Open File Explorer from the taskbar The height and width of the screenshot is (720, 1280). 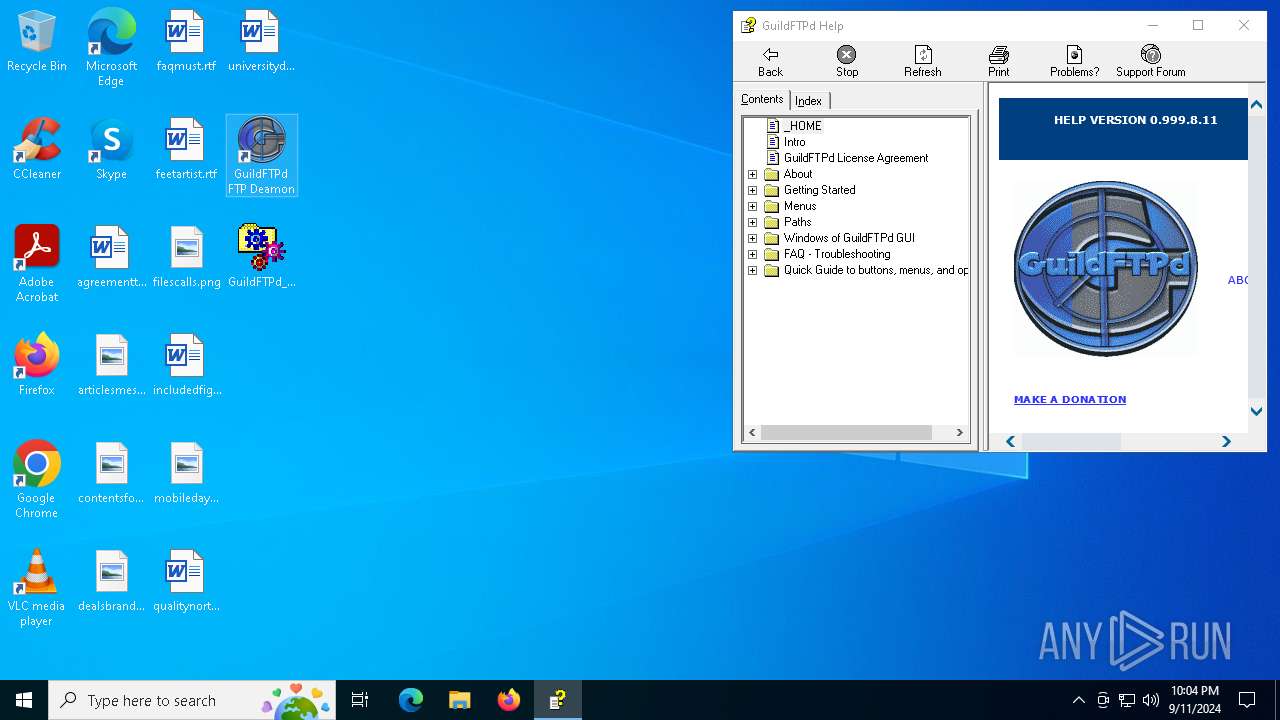coord(459,700)
